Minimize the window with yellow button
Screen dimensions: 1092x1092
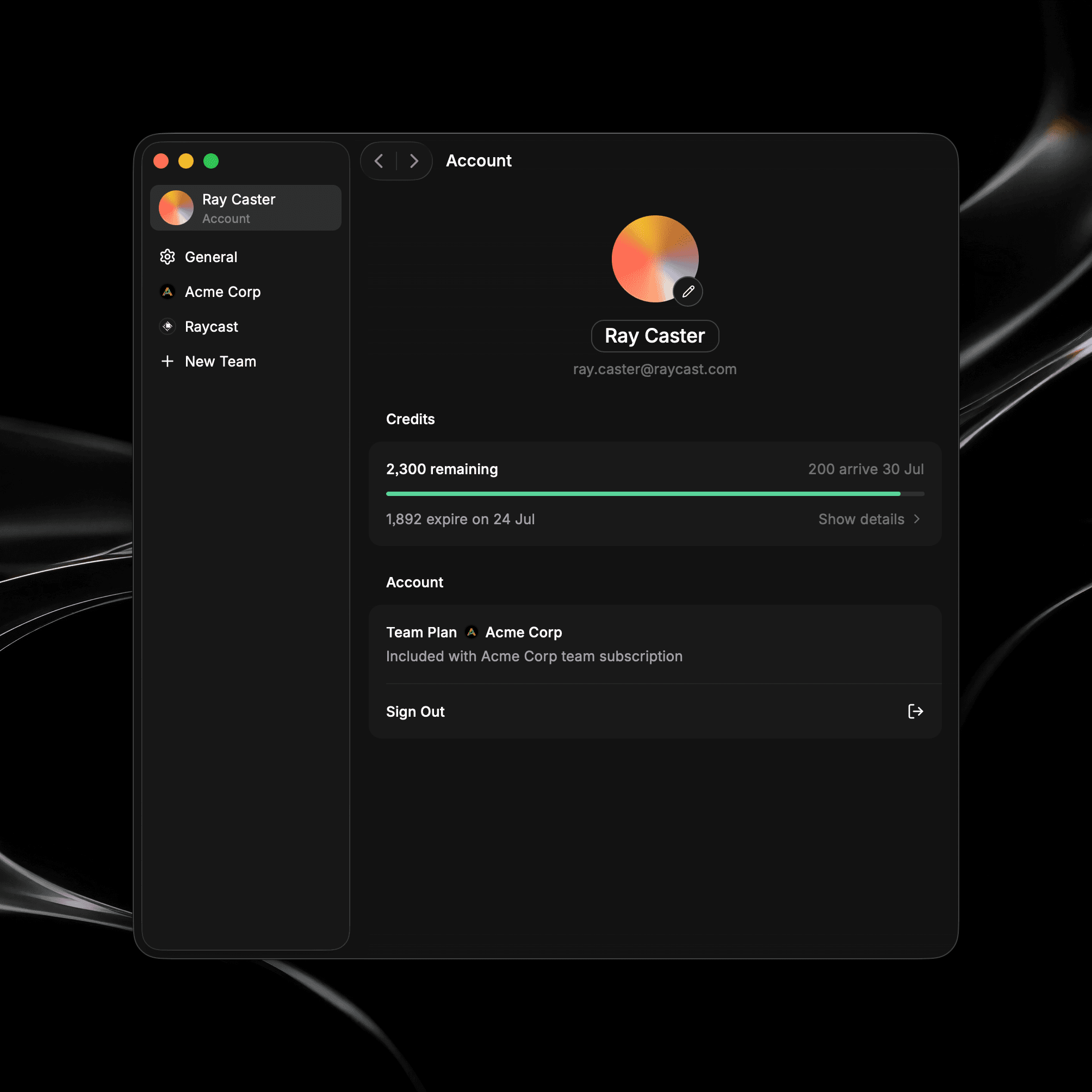(186, 161)
